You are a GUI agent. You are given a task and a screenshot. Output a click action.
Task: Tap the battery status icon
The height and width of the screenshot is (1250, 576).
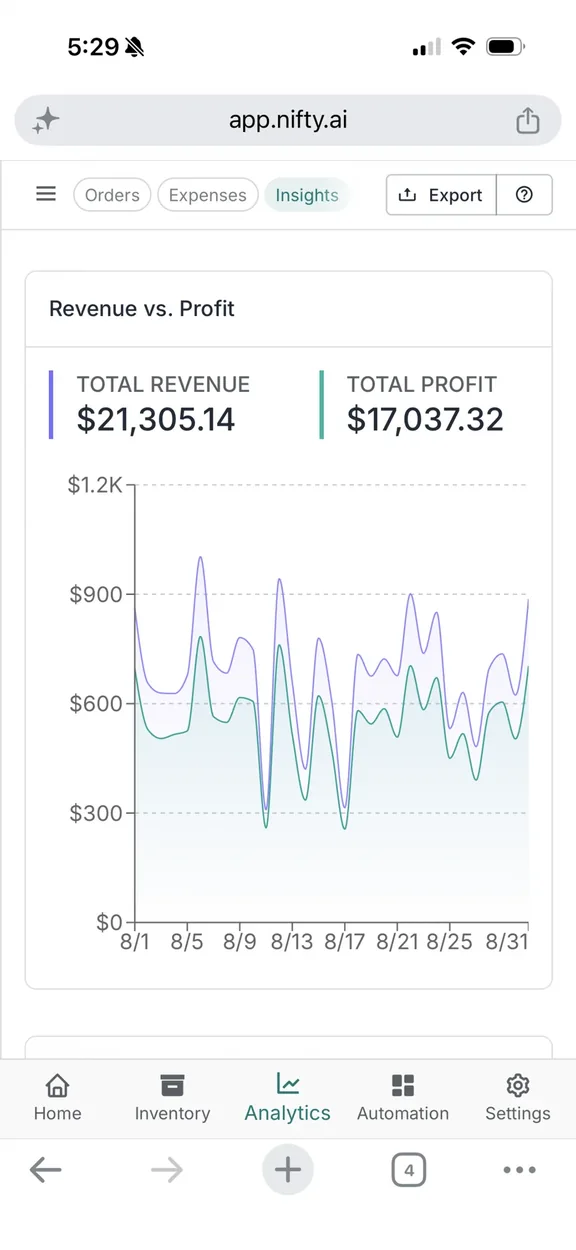pos(505,46)
